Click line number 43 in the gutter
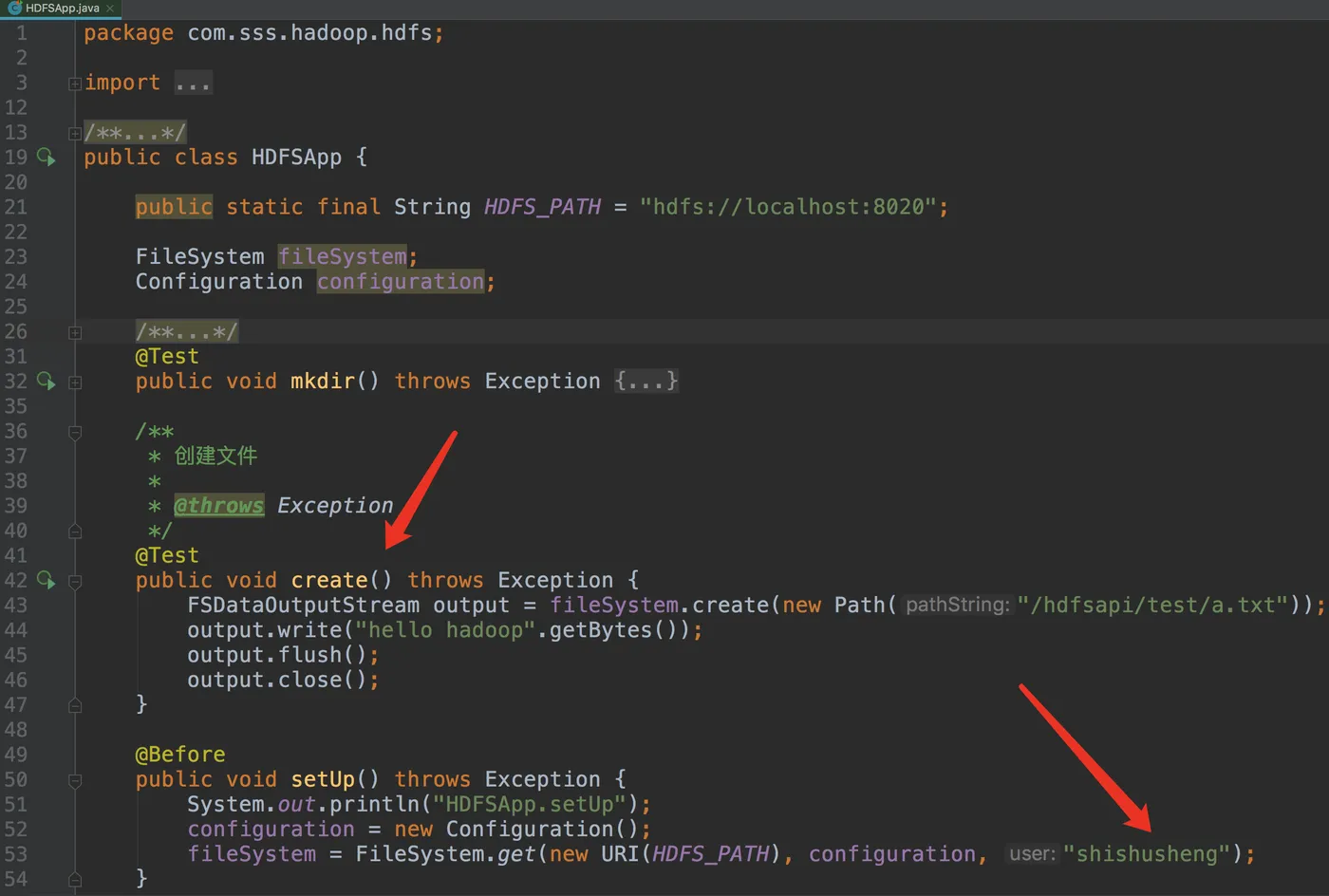The image size is (1329, 896). (x=16, y=605)
